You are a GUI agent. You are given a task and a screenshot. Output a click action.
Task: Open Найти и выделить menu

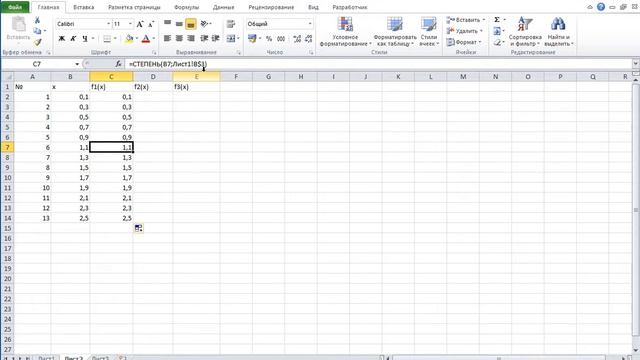coord(558,32)
